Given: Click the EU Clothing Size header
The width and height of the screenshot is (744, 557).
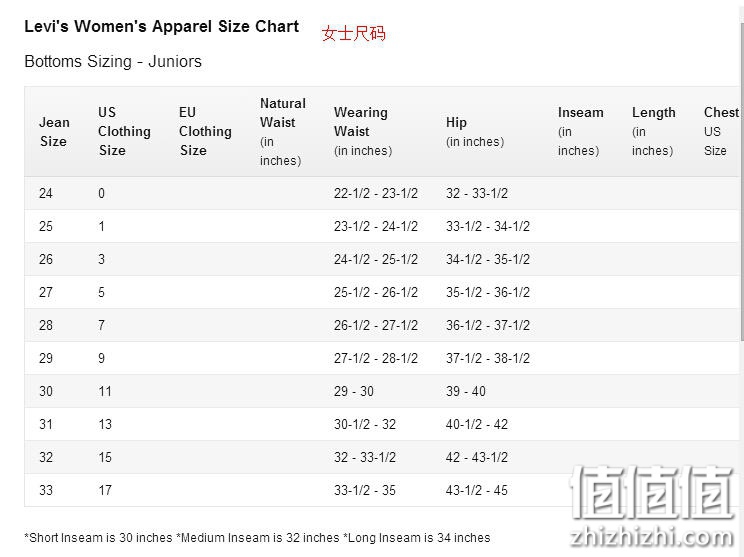Looking at the screenshot, I should click(x=205, y=131).
